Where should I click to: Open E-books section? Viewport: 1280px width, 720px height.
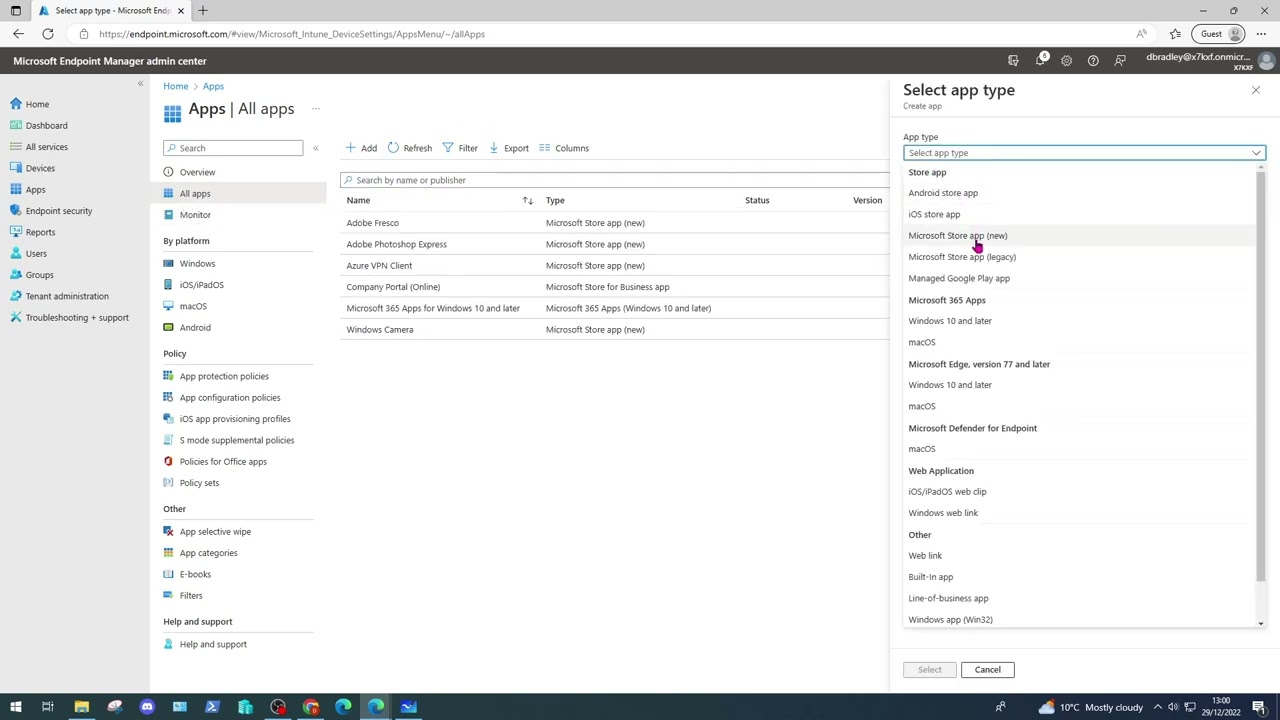pyautogui.click(x=195, y=574)
